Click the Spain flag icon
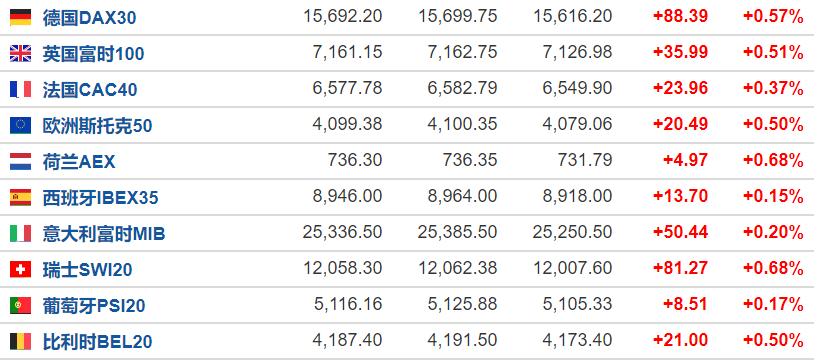 point(20,197)
